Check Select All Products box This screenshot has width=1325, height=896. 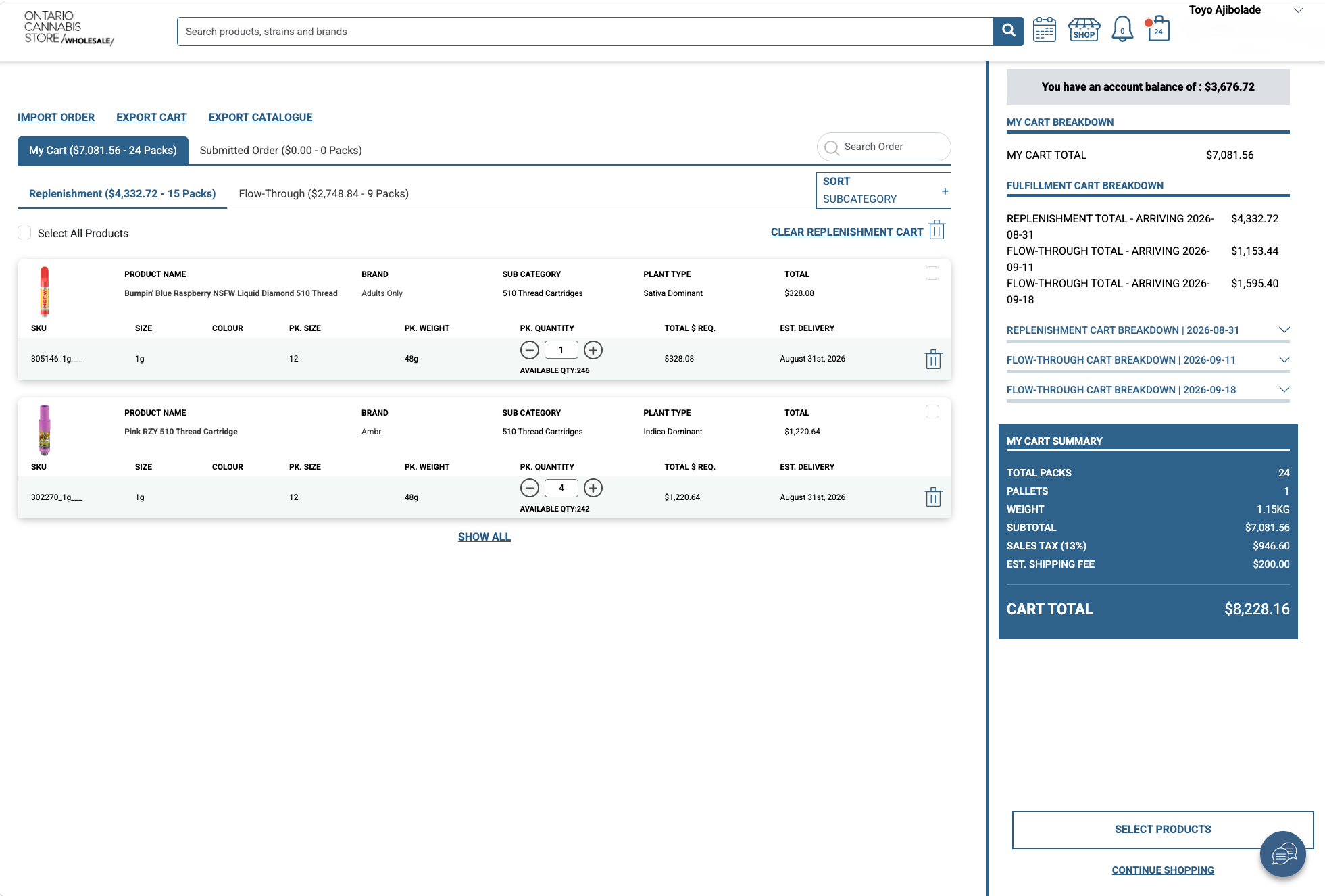(24, 232)
